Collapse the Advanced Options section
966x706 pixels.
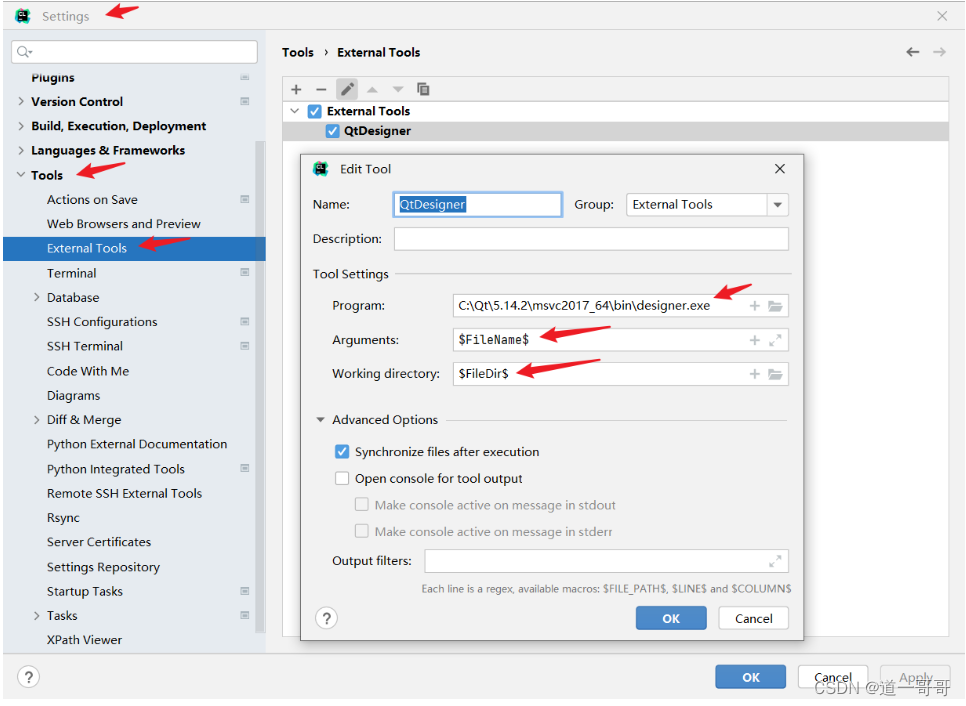pyautogui.click(x=321, y=420)
